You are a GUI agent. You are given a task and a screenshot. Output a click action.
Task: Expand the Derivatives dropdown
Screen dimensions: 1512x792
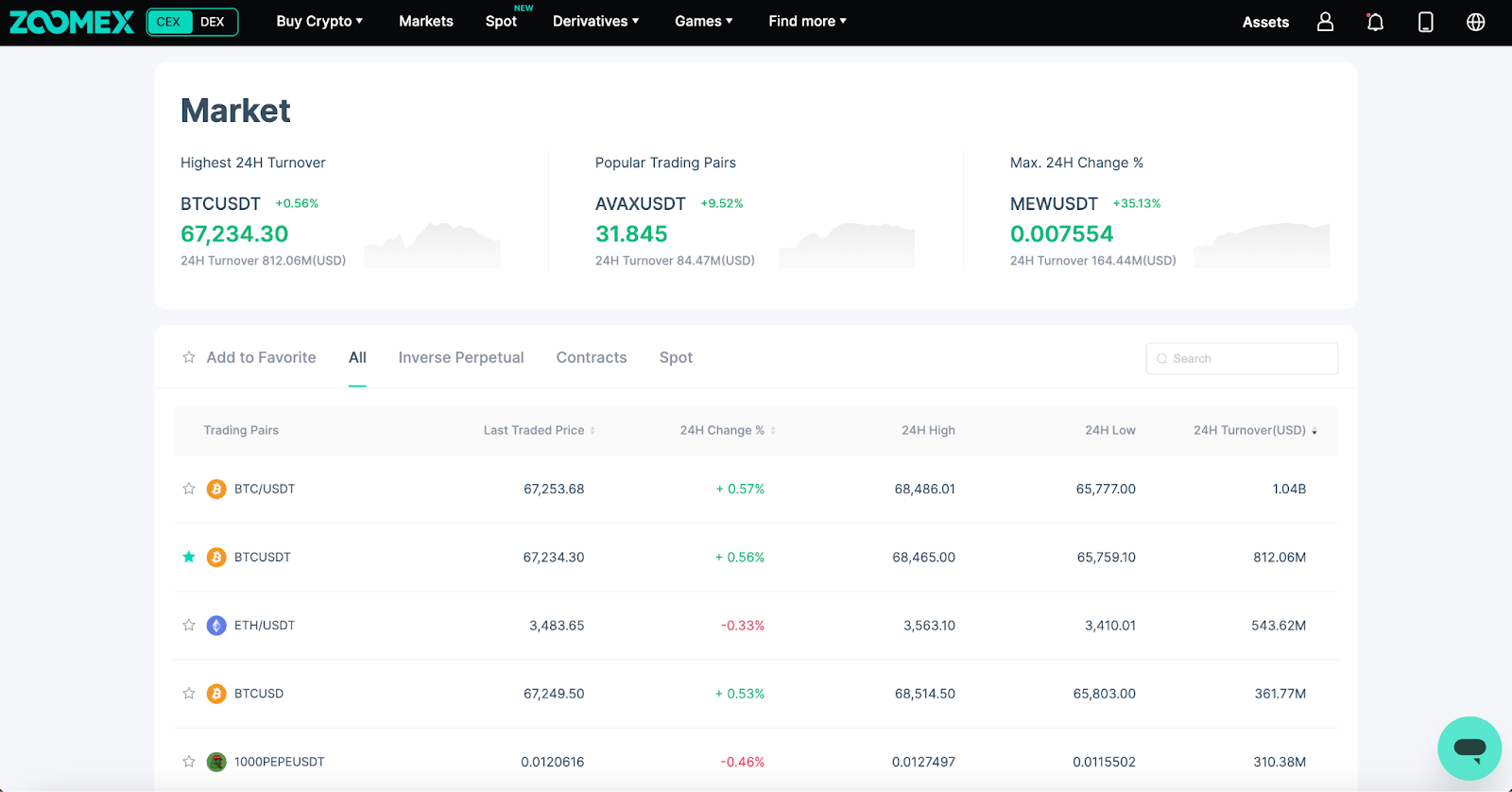[596, 21]
